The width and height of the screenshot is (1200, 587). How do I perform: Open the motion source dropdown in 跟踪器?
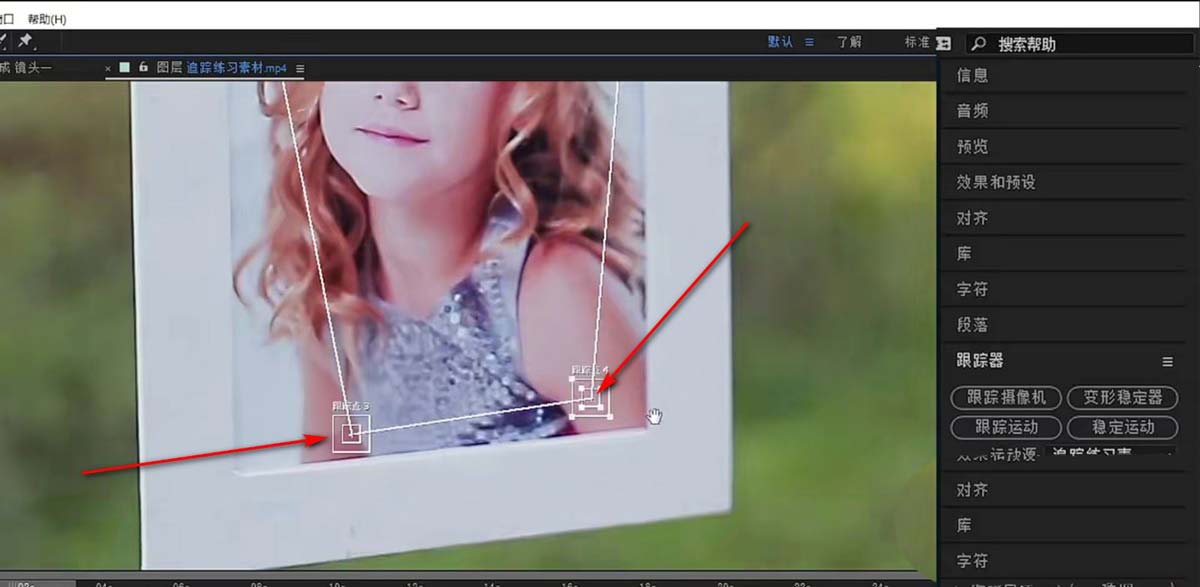tap(1110, 453)
